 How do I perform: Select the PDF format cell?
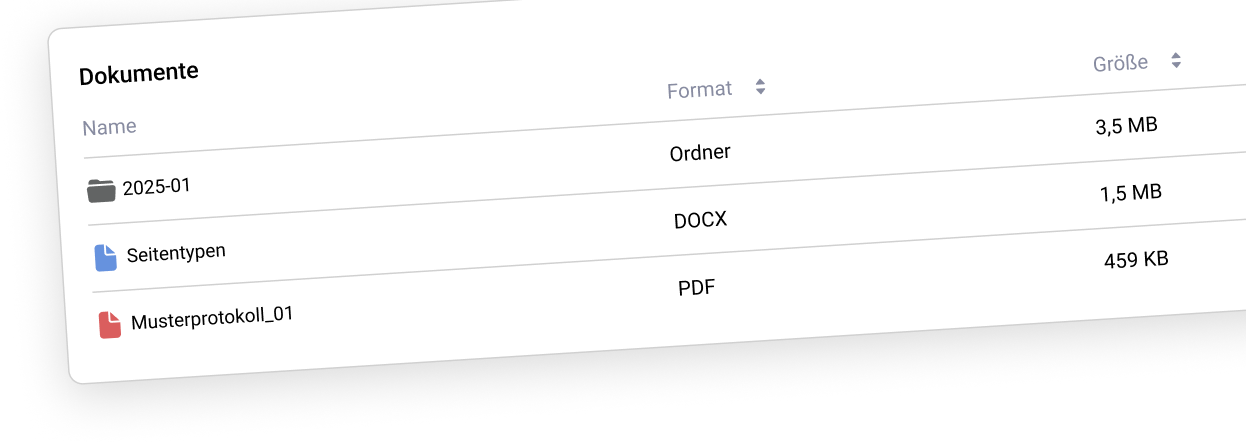click(697, 288)
